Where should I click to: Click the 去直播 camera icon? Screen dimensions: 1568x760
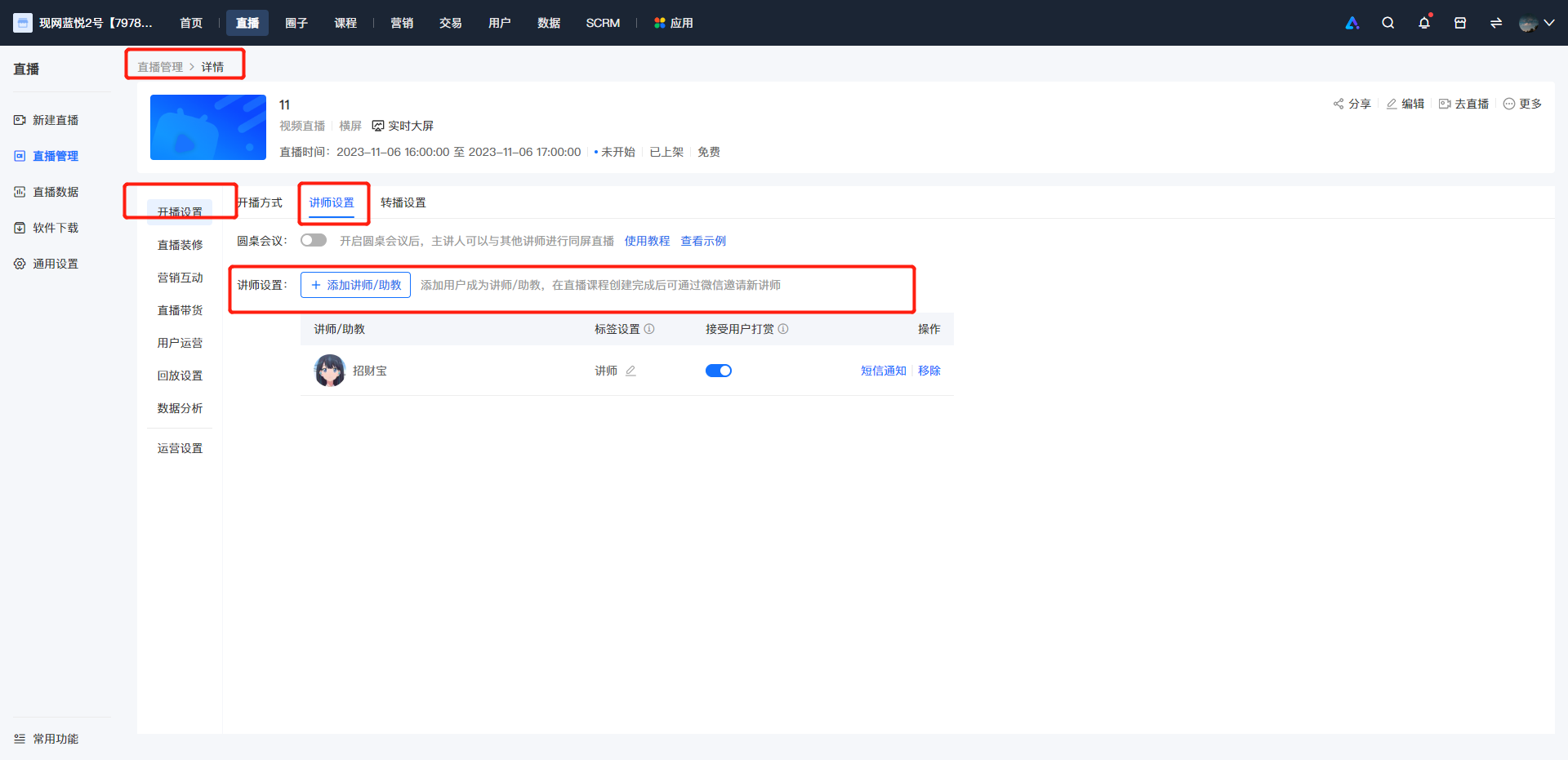coord(1445,104)
